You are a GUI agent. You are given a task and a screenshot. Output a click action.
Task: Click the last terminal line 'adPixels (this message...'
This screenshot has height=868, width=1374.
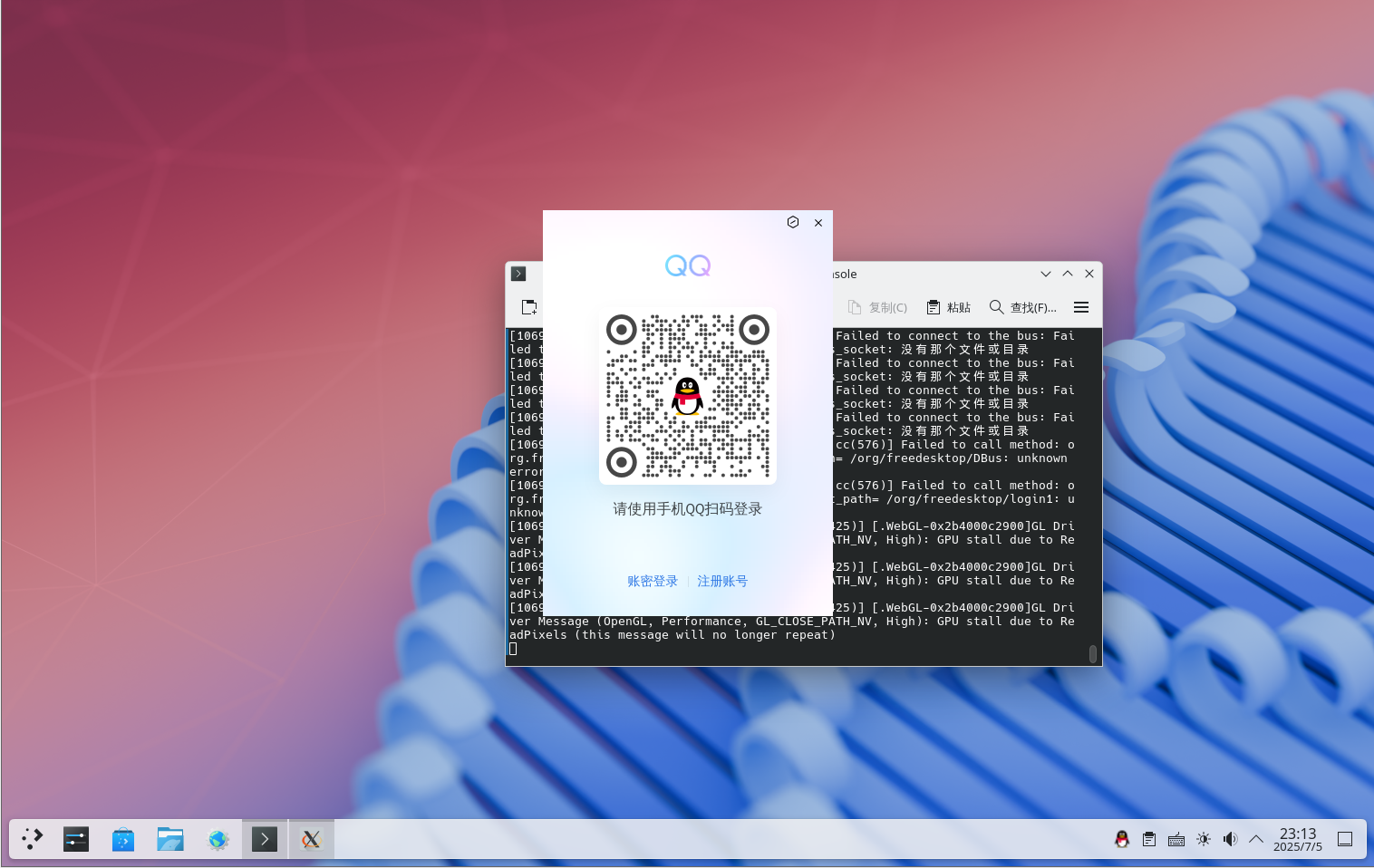[672, 635]
